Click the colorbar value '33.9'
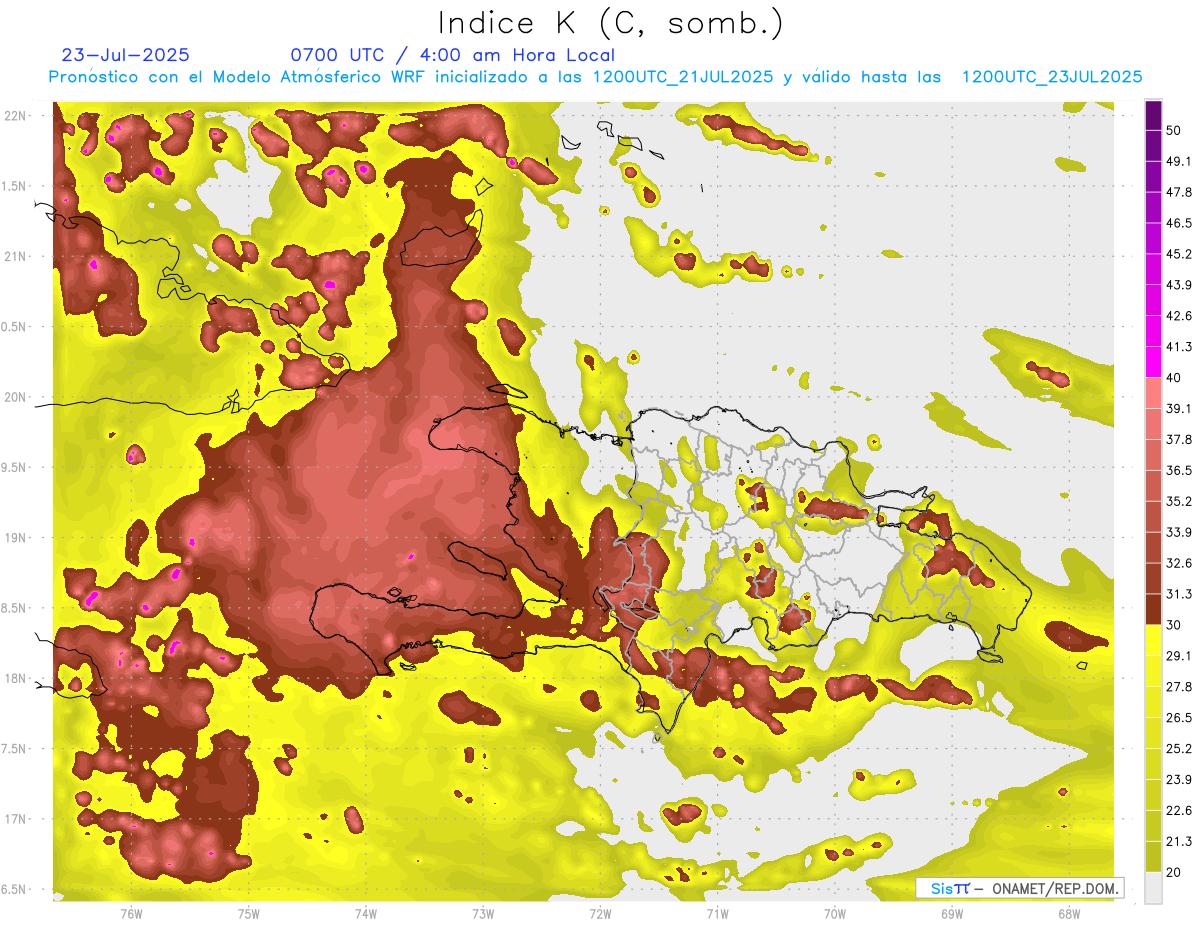 pyautogui.click(x=1179, y=532)
